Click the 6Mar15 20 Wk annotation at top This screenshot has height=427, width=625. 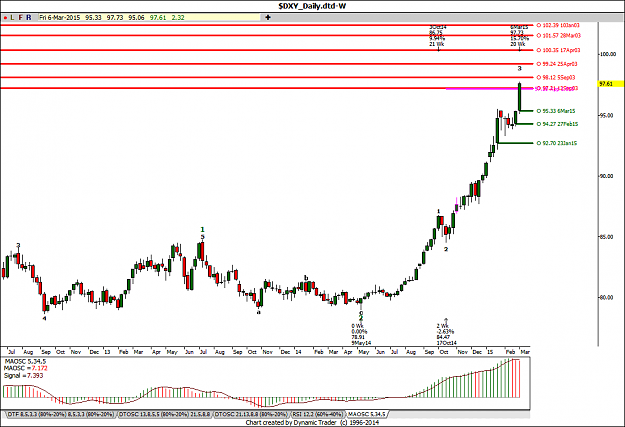click(x=519, y=35)
